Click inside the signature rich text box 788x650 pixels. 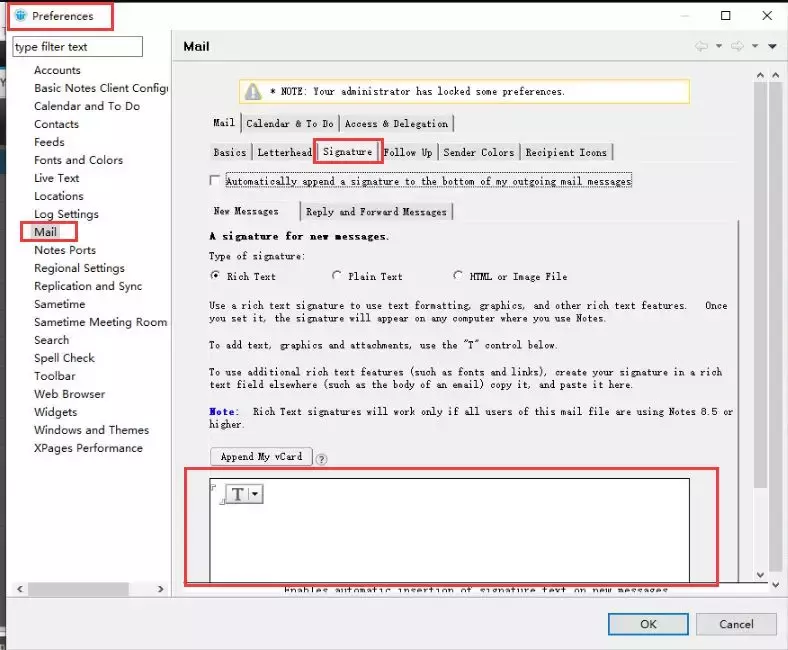coord(449,530)
